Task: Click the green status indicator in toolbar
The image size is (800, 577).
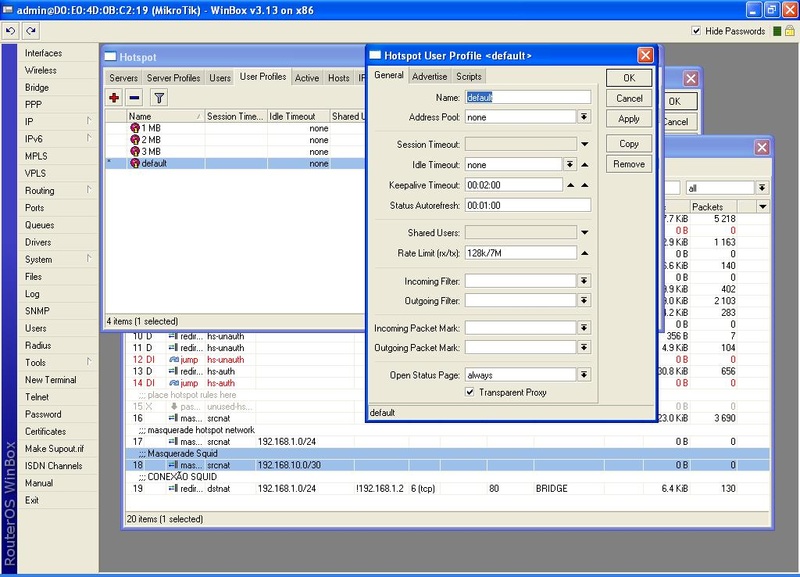Action: click(x=777, y=31)
